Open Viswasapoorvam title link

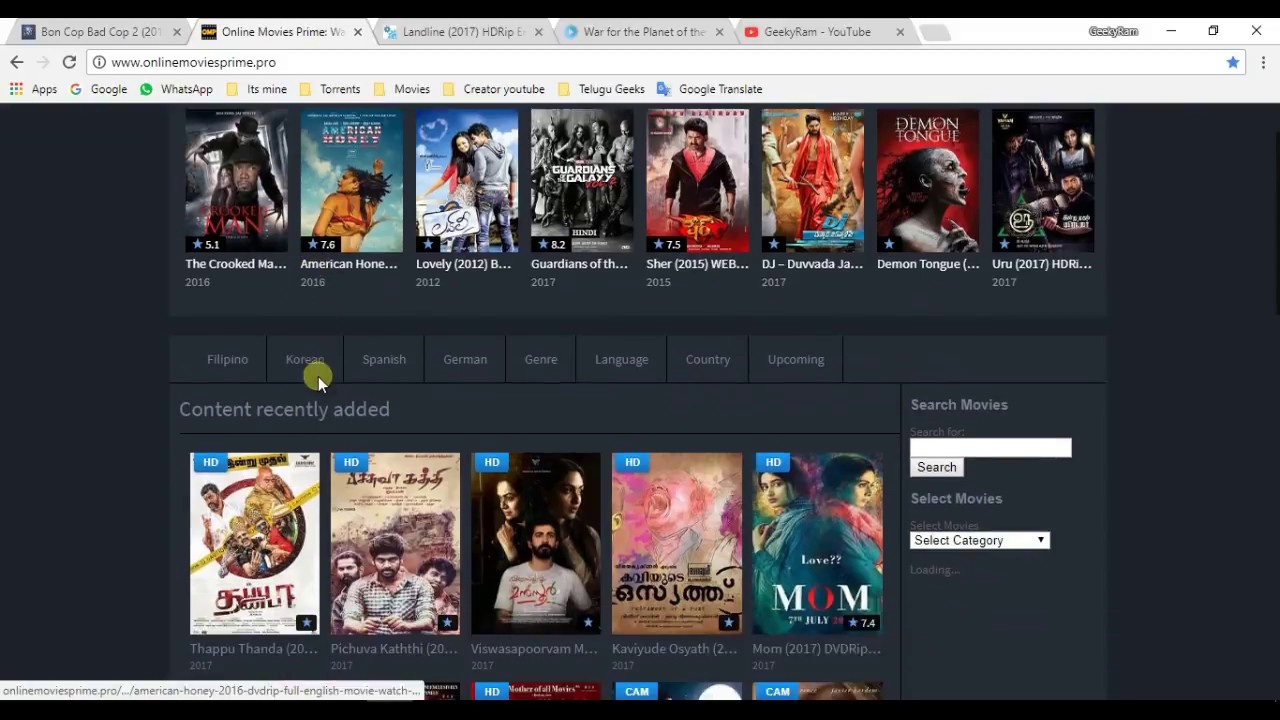click(x=534, y=648)
